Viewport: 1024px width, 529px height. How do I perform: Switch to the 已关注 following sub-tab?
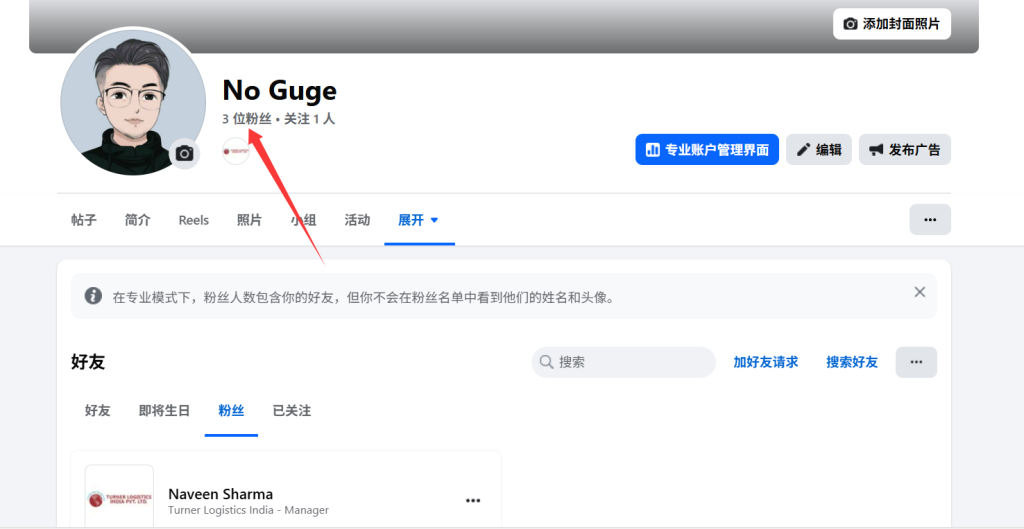click(292, 411)
